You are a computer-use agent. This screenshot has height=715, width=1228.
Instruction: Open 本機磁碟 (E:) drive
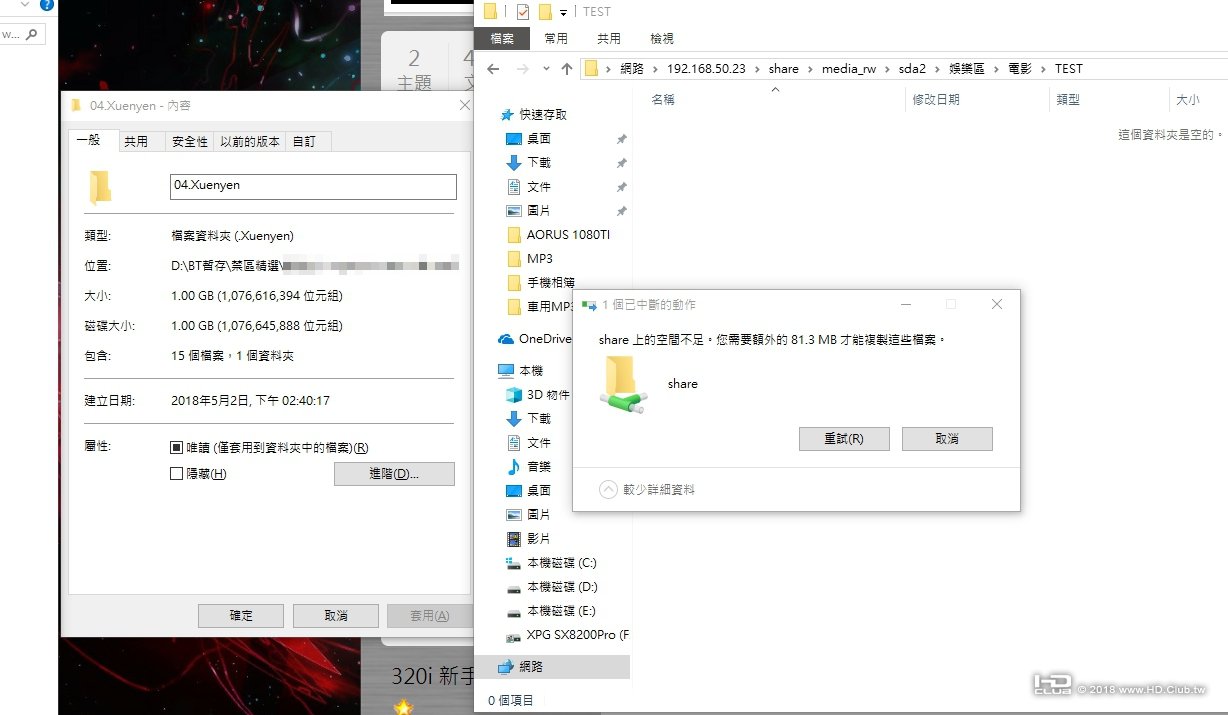pyautogui.click(x=561, y=611)
